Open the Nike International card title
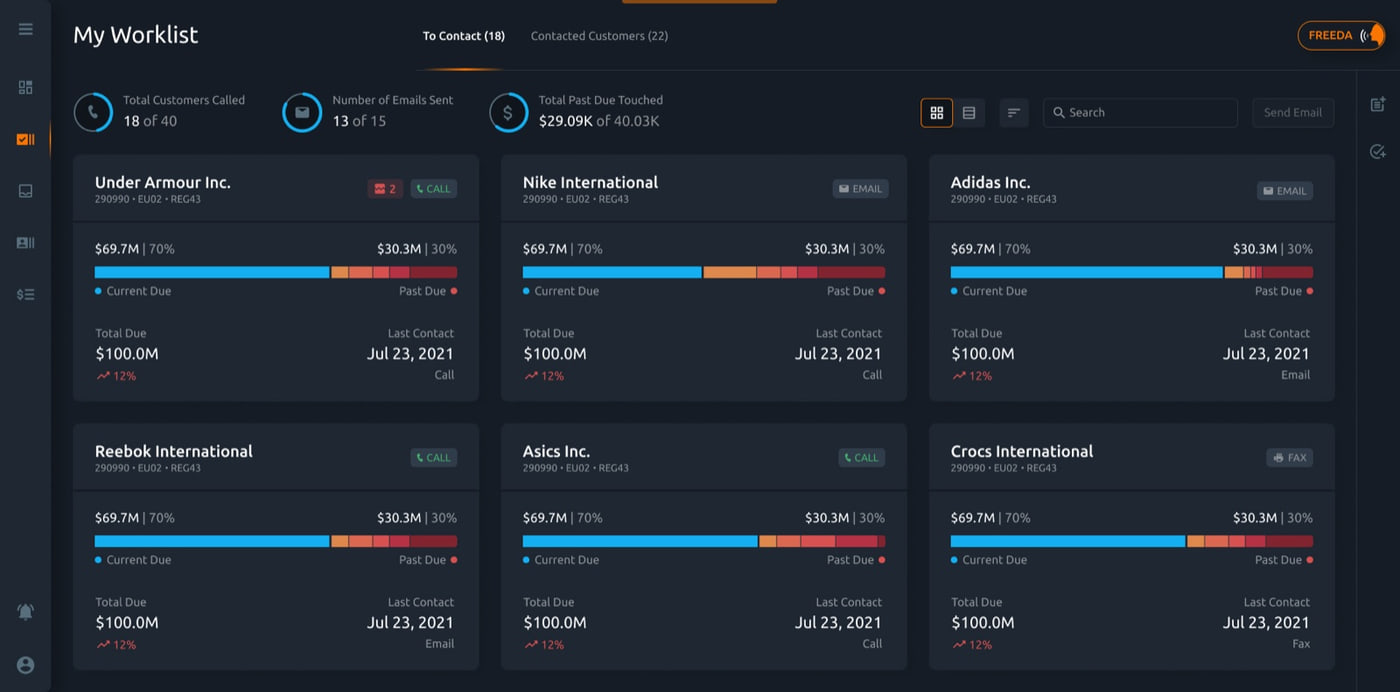Image resolution: width=1400 pixels, height=692 pixels. (590, 182)
